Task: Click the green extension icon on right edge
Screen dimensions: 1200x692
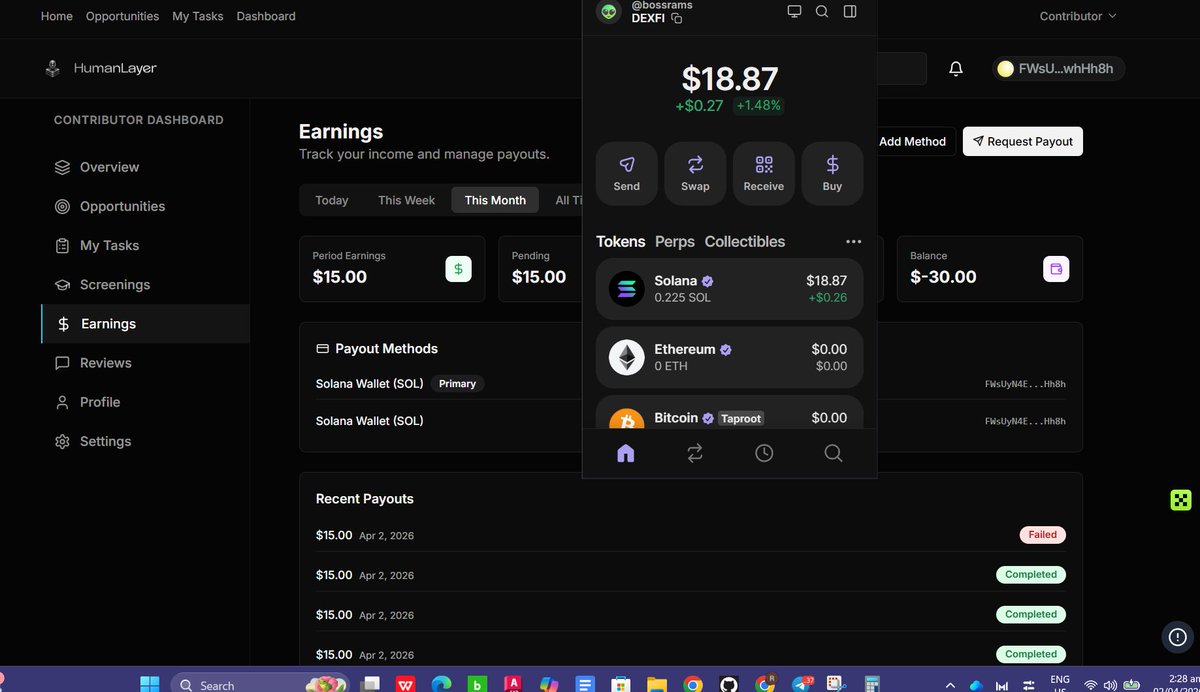Action: [x=1181, y=500]
